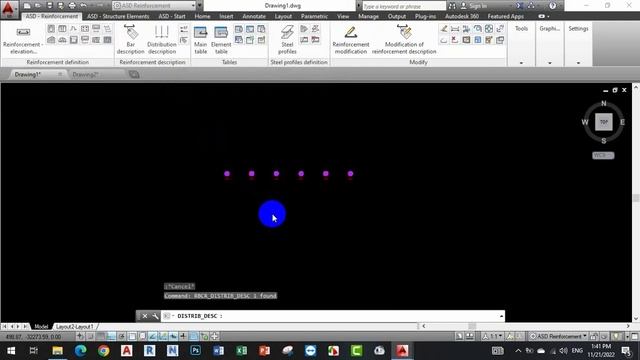The width and height of the screenshot is (640, 360).
Task: Select the Bar description tool
Action: 131,40
